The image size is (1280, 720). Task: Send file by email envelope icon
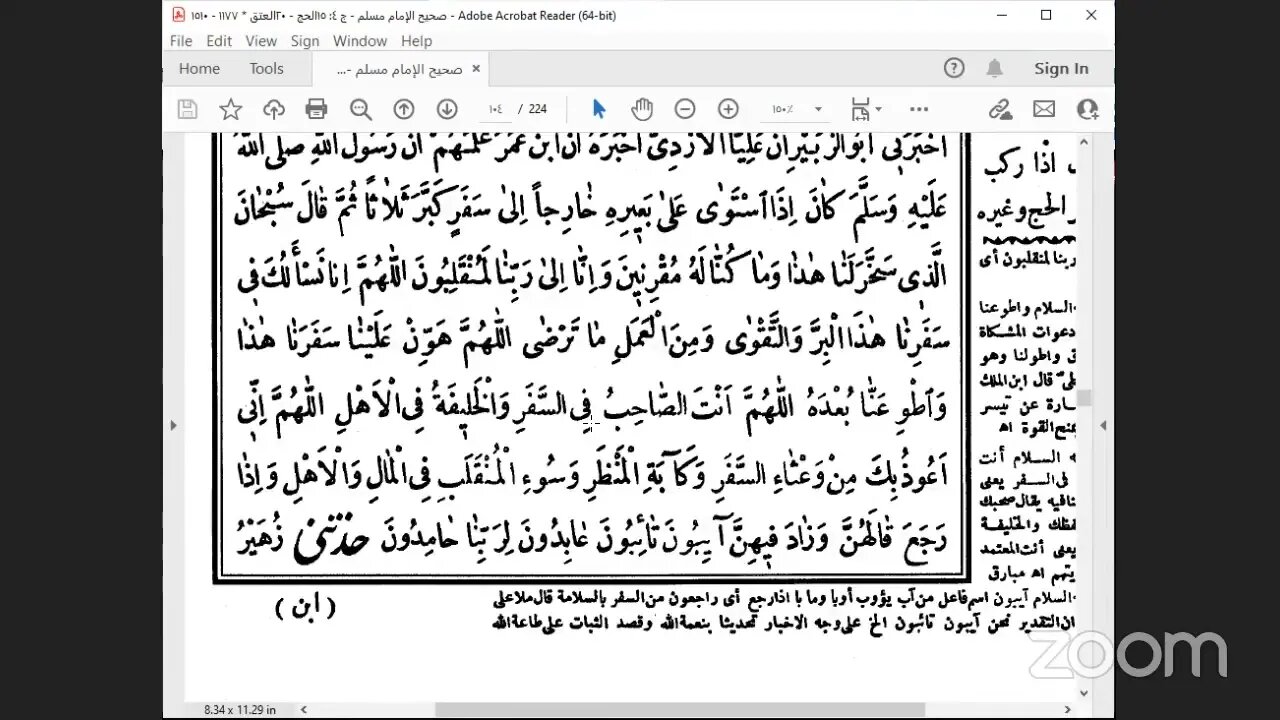coord(1044,109)
